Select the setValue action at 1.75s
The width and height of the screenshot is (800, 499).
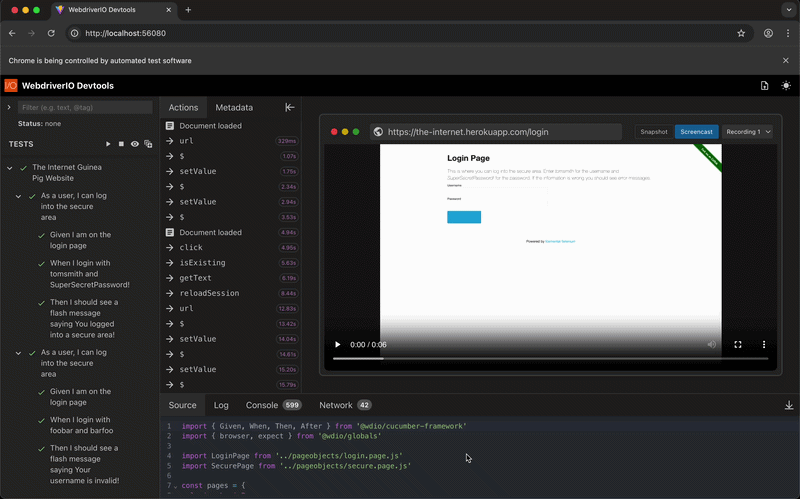point(231,171)
